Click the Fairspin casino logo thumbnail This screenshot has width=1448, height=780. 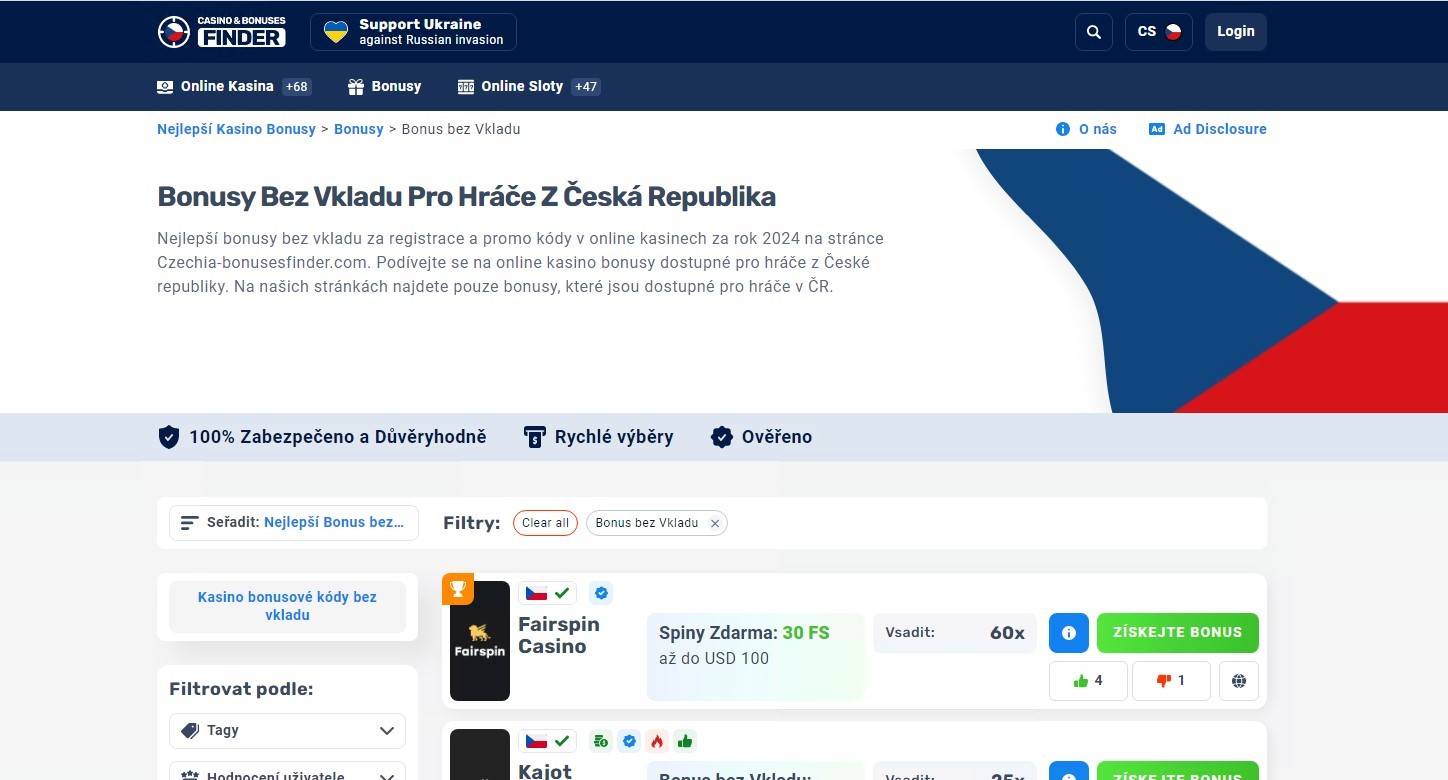click(480, 641)
